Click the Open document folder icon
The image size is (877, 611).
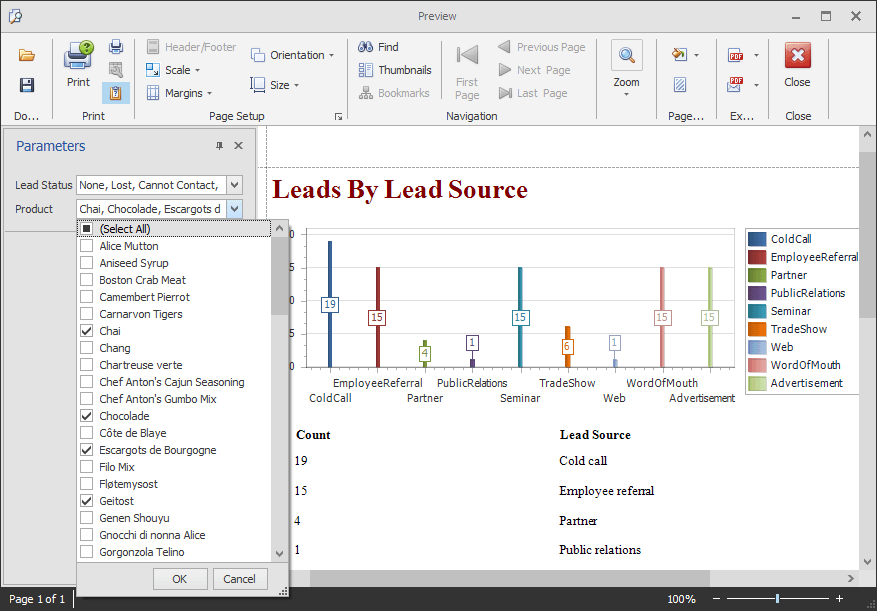click(x=27, y=55)
